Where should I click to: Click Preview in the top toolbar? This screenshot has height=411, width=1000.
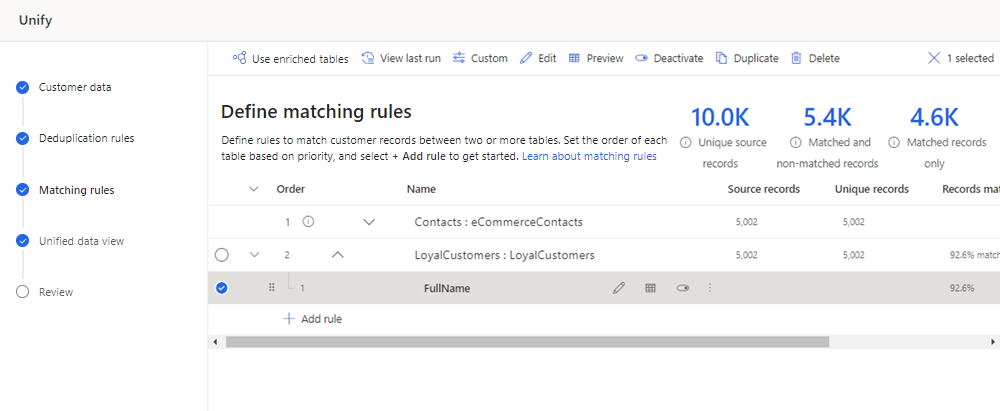(596, 58)
